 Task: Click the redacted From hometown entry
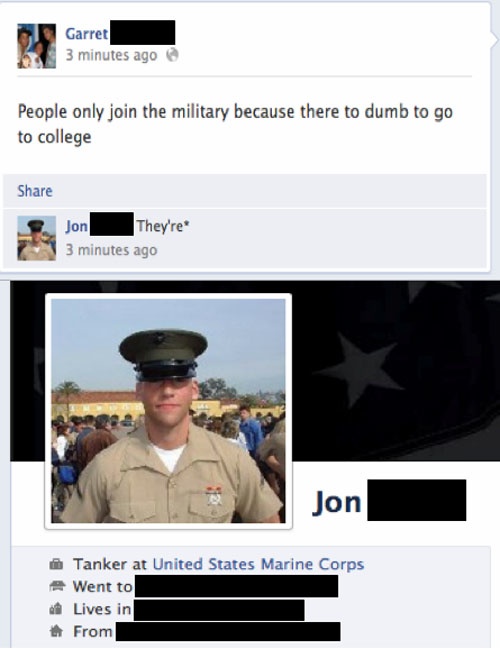coord(228,632)
